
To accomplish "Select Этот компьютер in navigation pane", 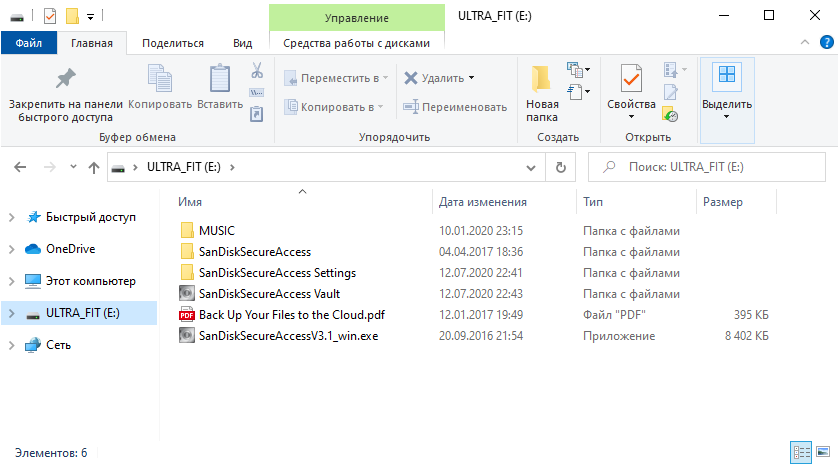I will pos(90,281).
